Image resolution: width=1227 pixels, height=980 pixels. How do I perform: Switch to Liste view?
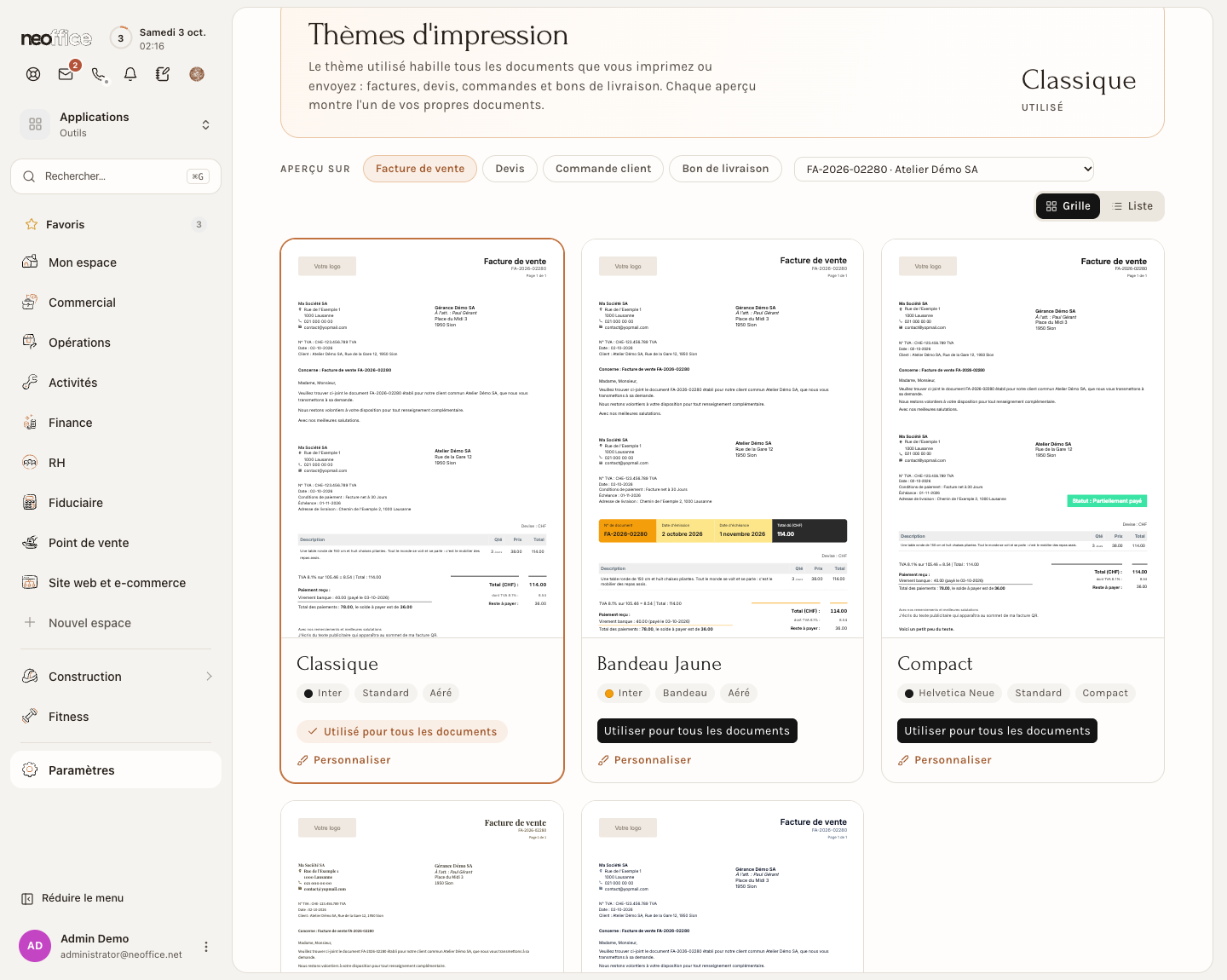coord(1132,206)
